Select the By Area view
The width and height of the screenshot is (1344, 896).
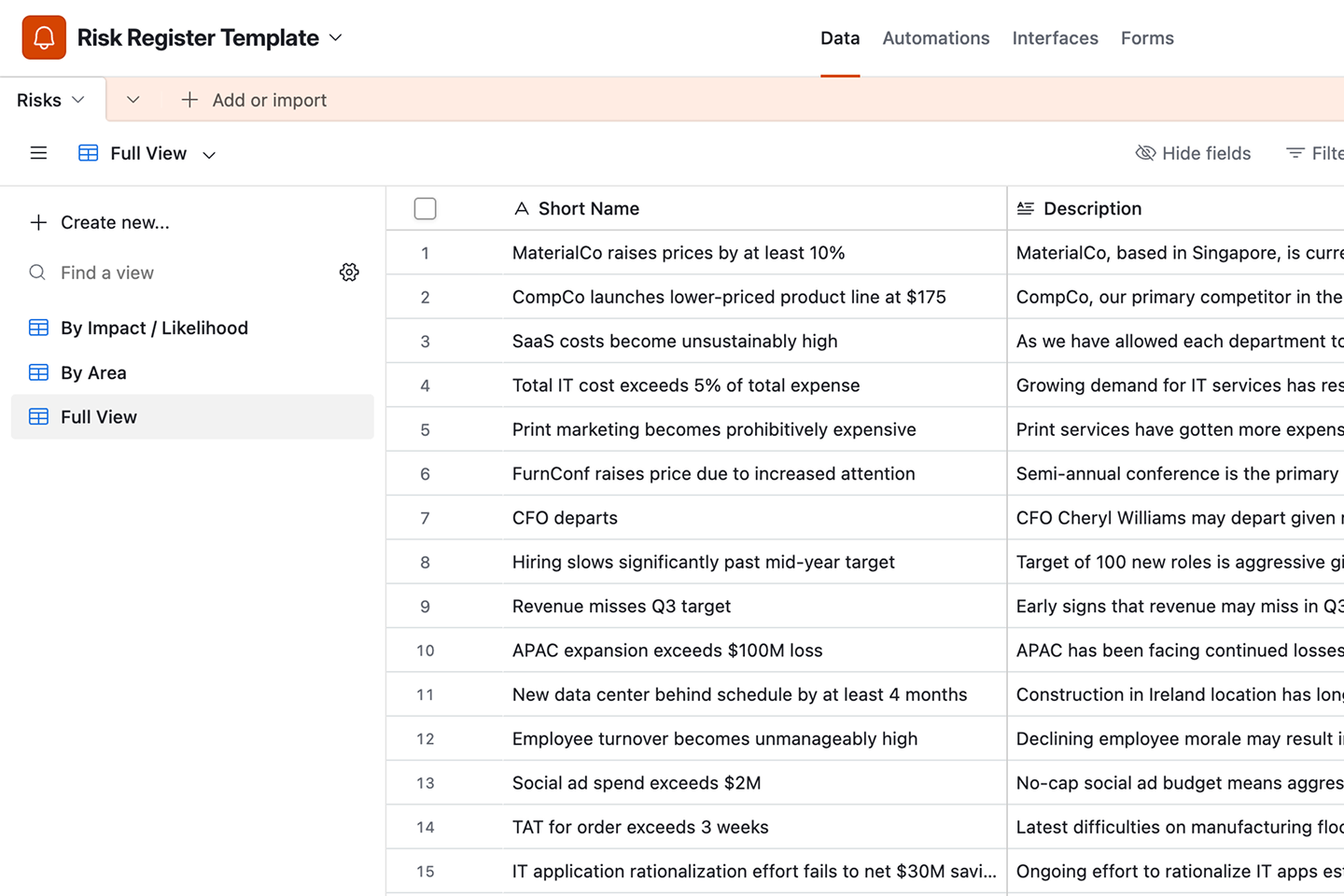click(x=192, y=372)
